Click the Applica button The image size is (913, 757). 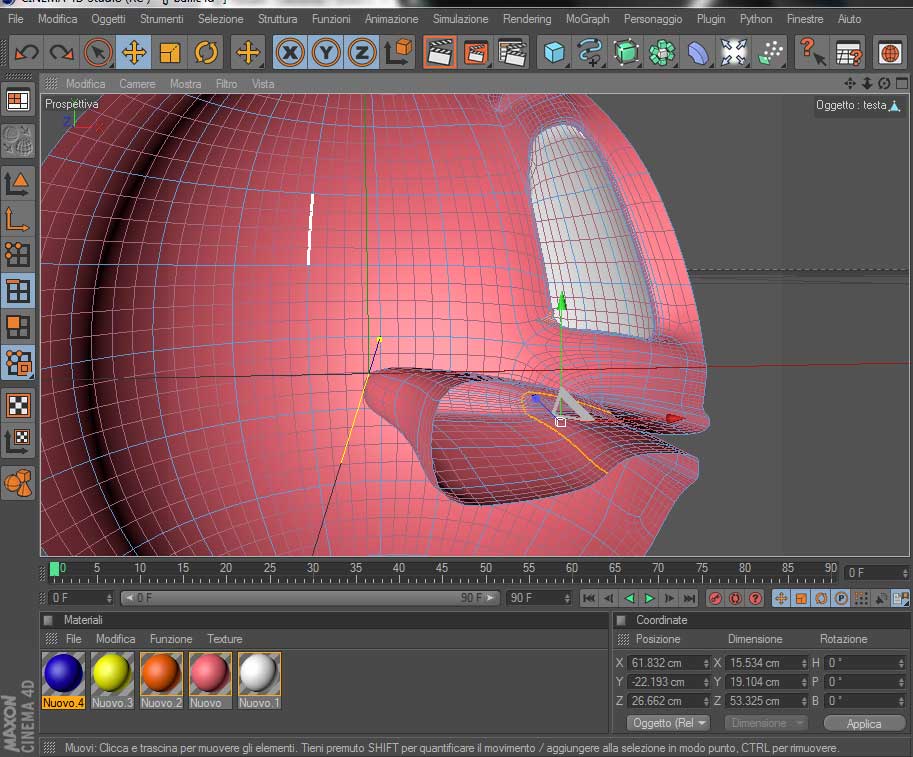[864, 723]
